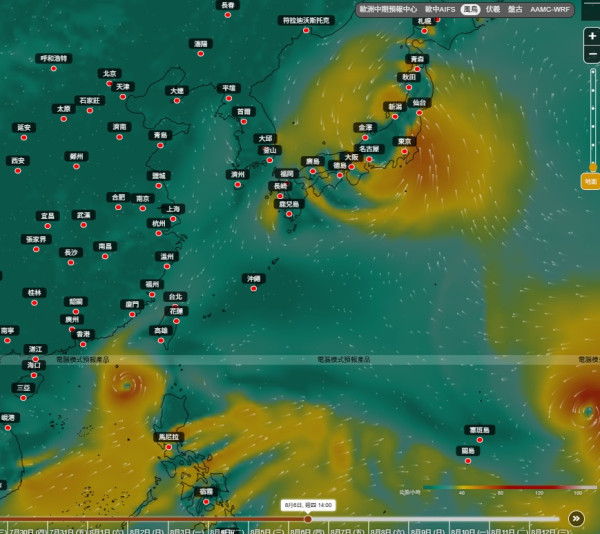
Task: Click the orange altitude slider handle
Action: [593, 167]
